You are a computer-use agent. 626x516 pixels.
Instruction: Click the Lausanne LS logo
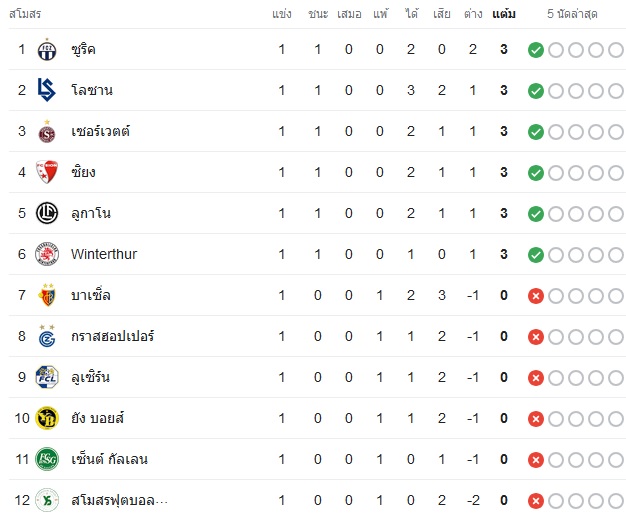pyautogui.click(x=47, y=90)
